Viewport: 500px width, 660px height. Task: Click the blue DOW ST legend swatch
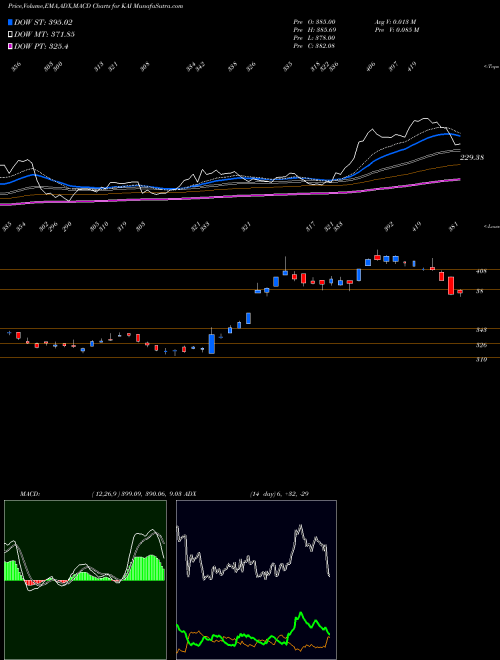[10, 22]
